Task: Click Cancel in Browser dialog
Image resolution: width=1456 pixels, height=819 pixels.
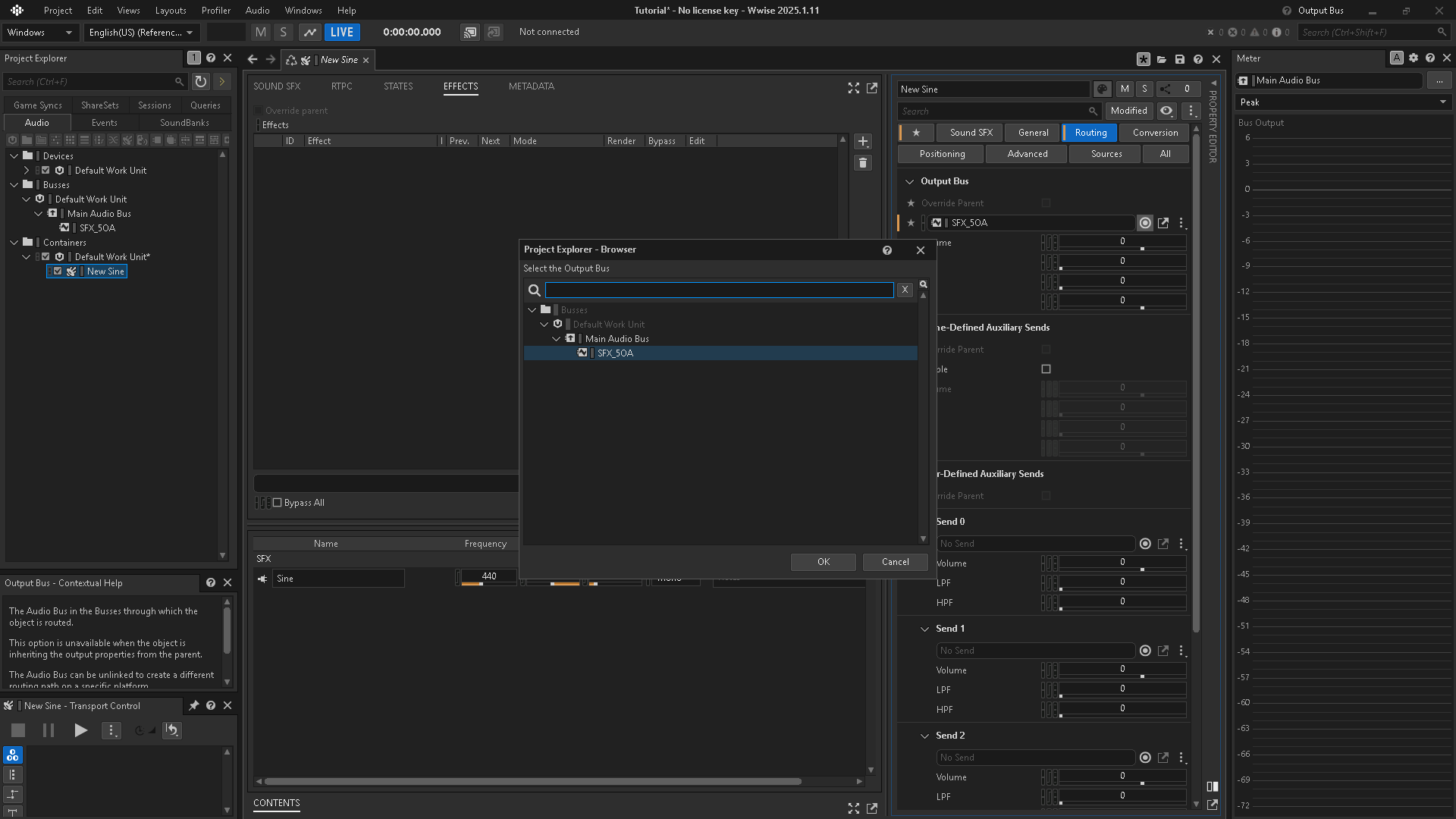Action: tap(896, 562)
